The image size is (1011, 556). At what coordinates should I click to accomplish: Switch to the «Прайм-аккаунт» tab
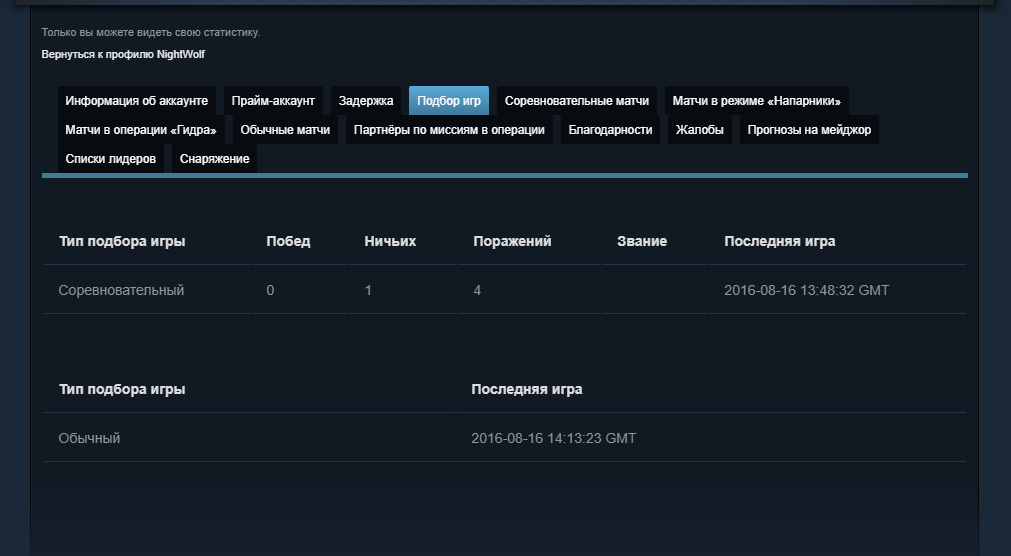coord(273,101)
